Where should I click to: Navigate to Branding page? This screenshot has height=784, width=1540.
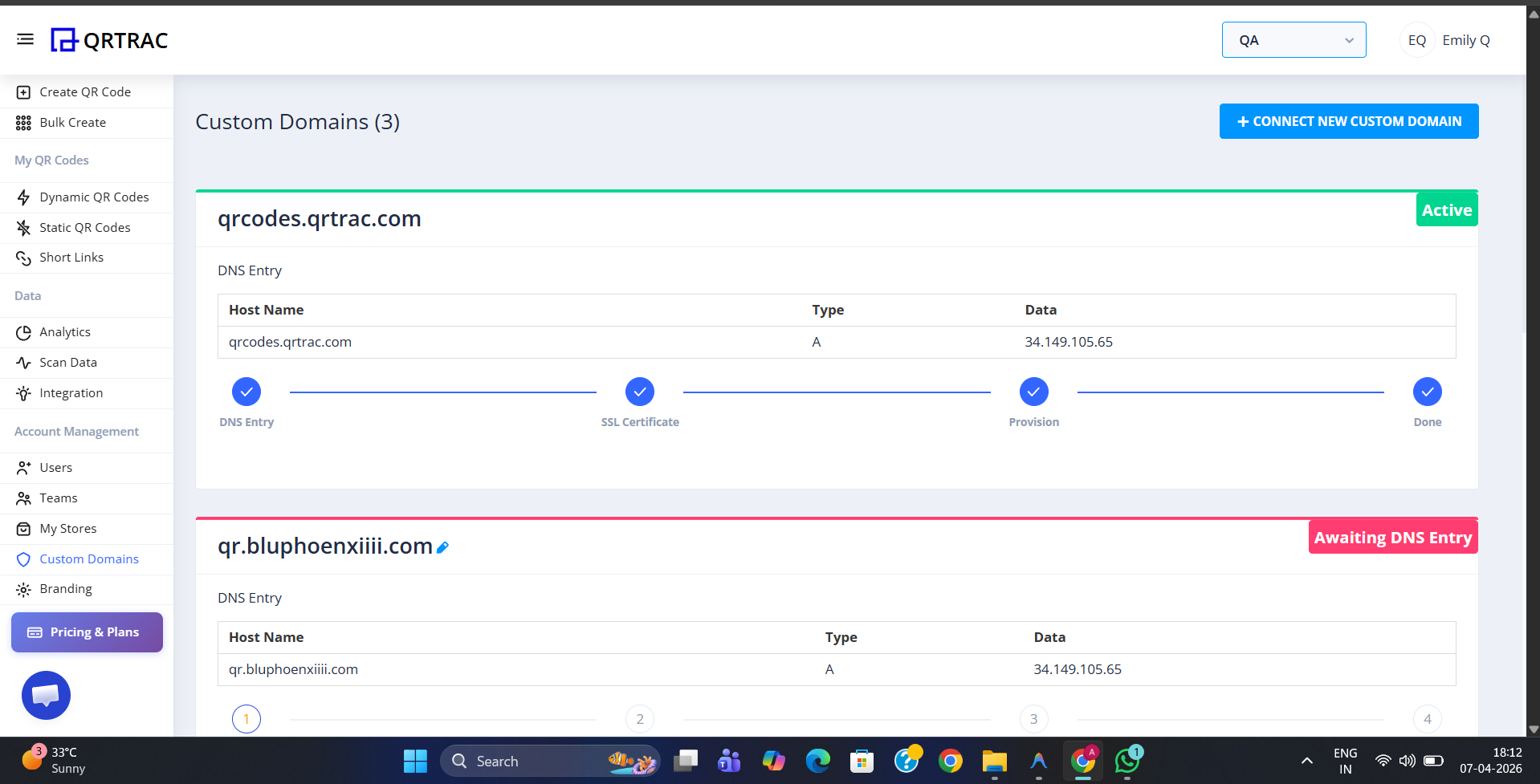click(x=66, y=589)
